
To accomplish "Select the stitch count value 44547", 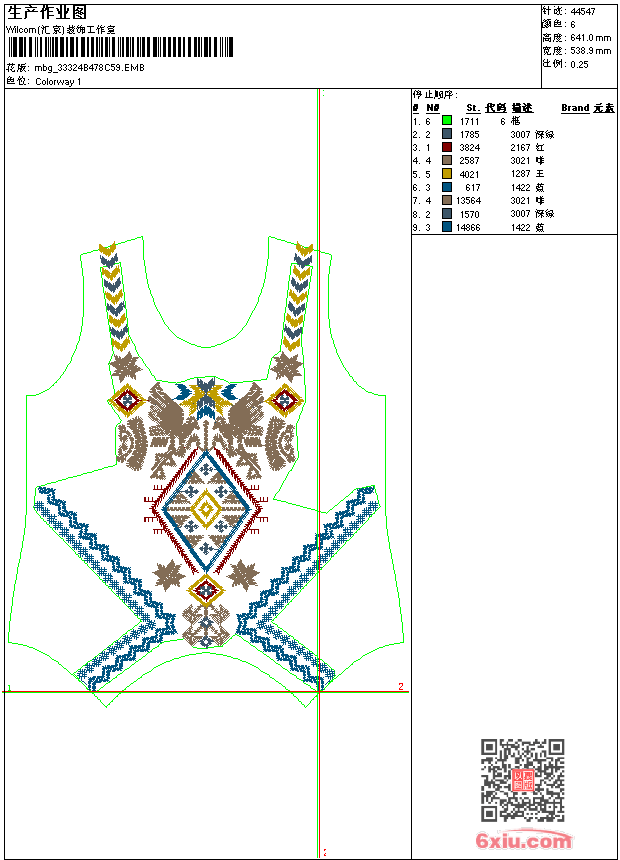I will pyautogui.click(x=583, y=12).
